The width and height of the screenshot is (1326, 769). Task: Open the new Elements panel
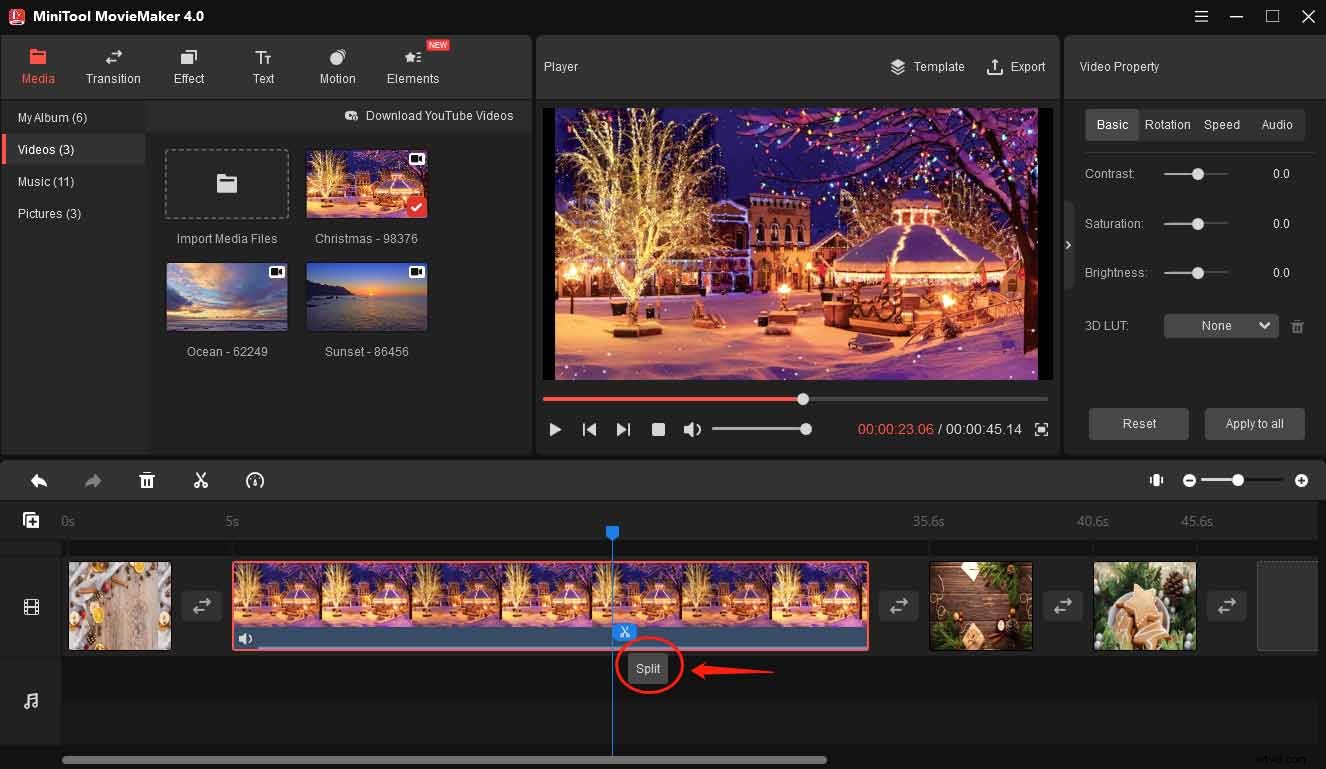click(x=413, y=67)
